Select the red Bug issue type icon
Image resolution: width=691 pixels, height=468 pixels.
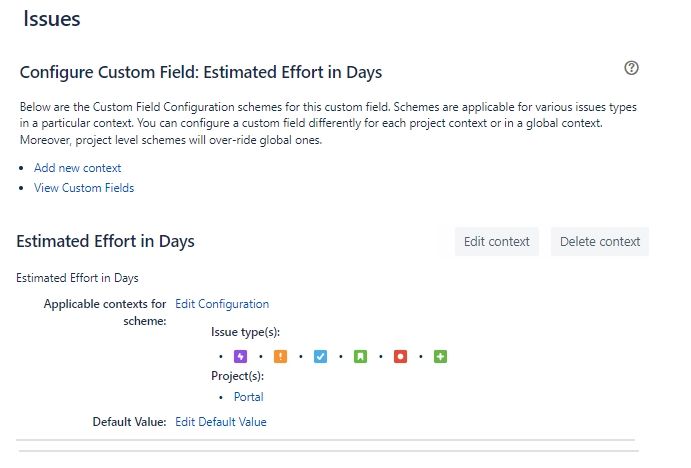point(400,356)
